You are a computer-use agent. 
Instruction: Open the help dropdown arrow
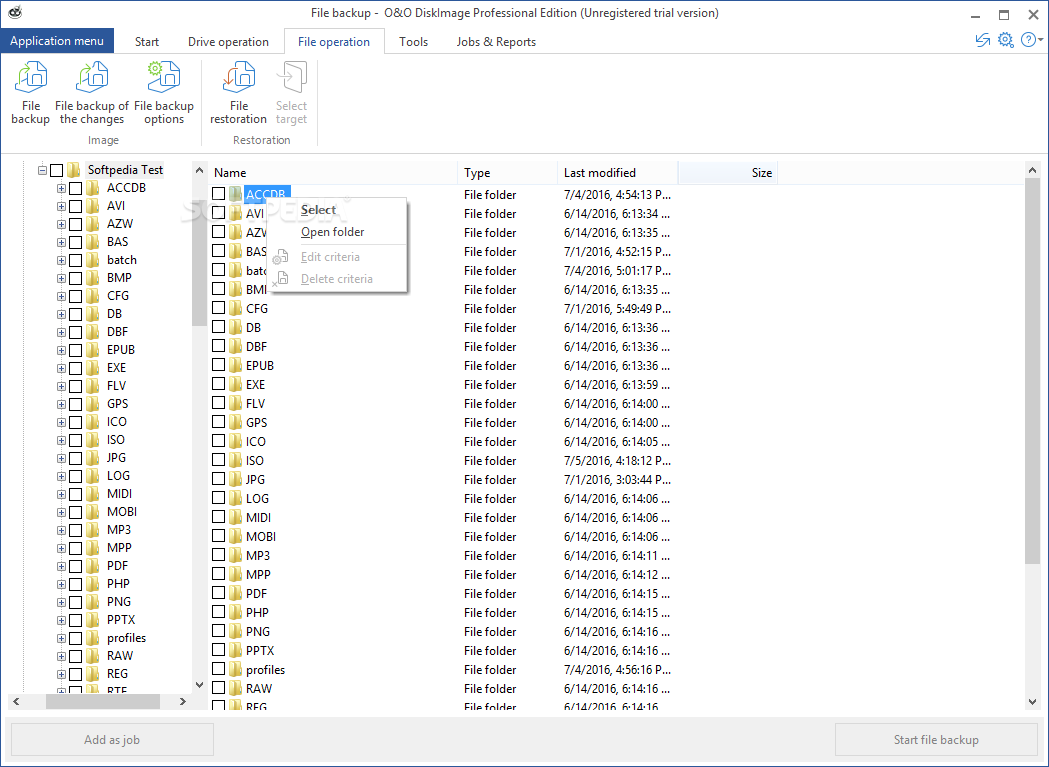(1041, 40)
